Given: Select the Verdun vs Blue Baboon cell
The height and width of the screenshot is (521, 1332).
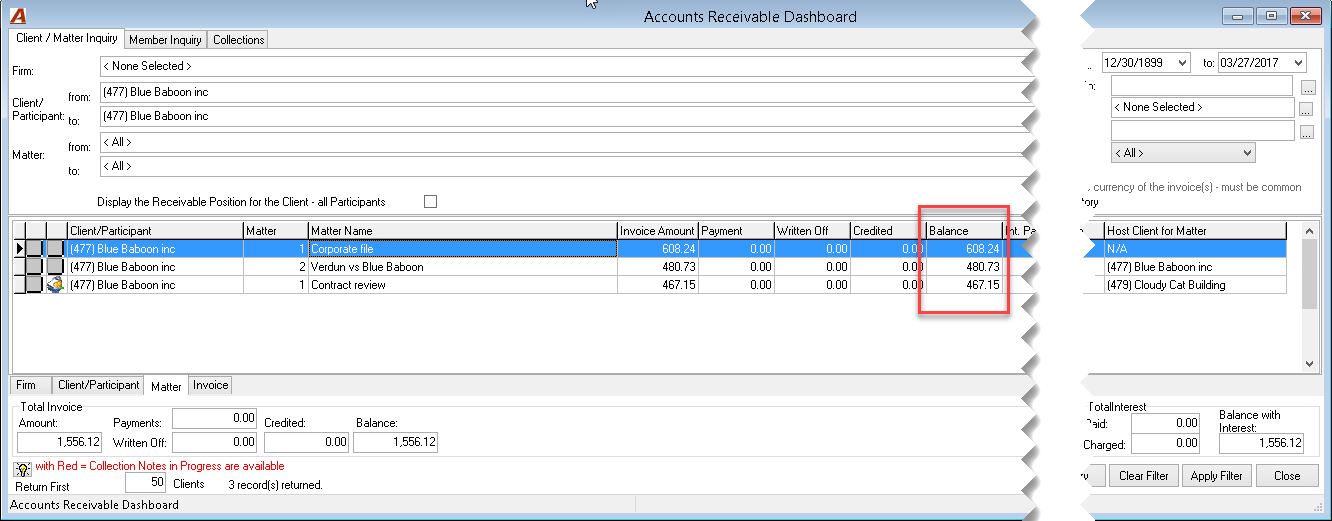Looking at the screenshot, I should point(462,267).
